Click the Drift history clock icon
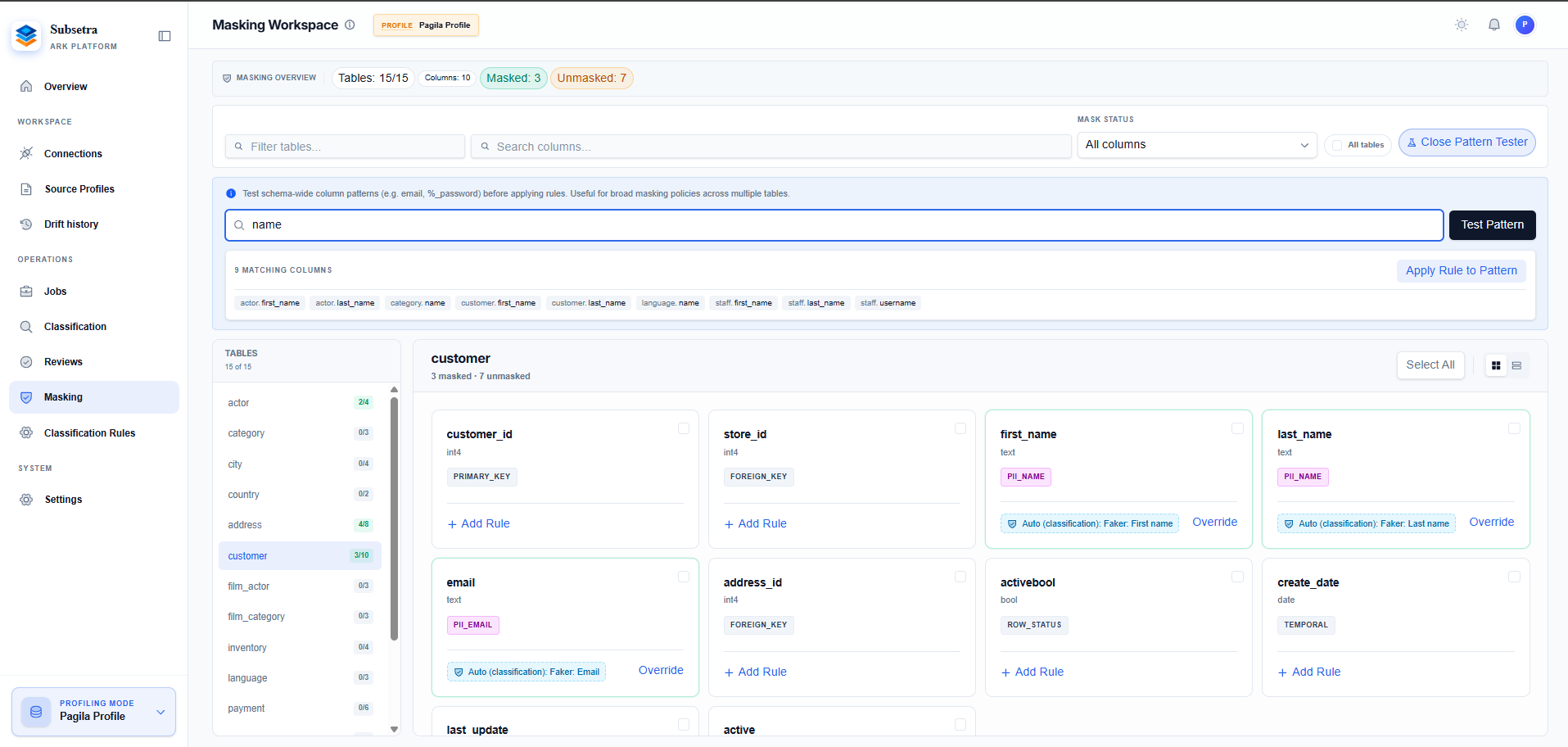 [x=26, y=224]
